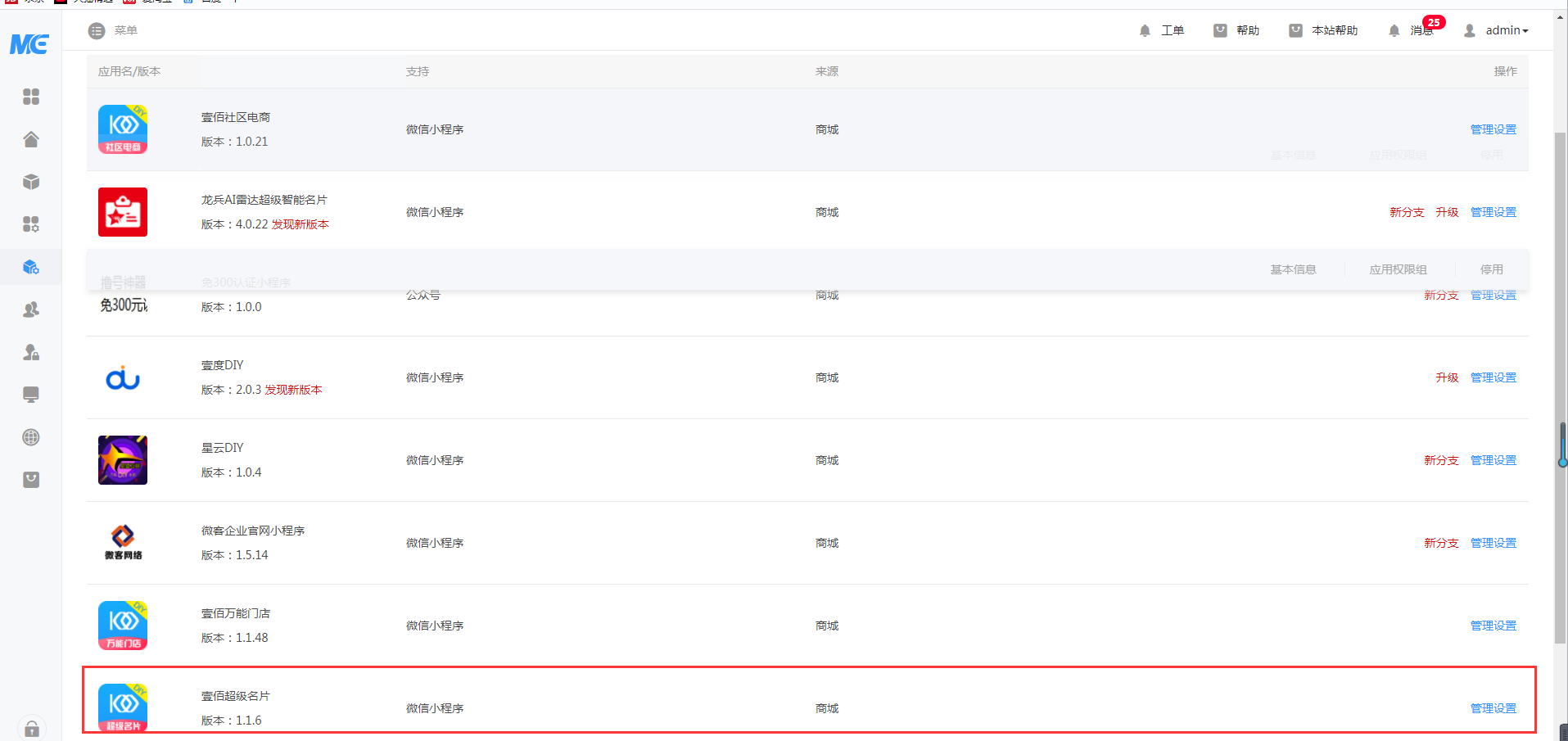1568x741 pixels.
Task: Open the admin account dropdown
Action: pos(1507,30)
